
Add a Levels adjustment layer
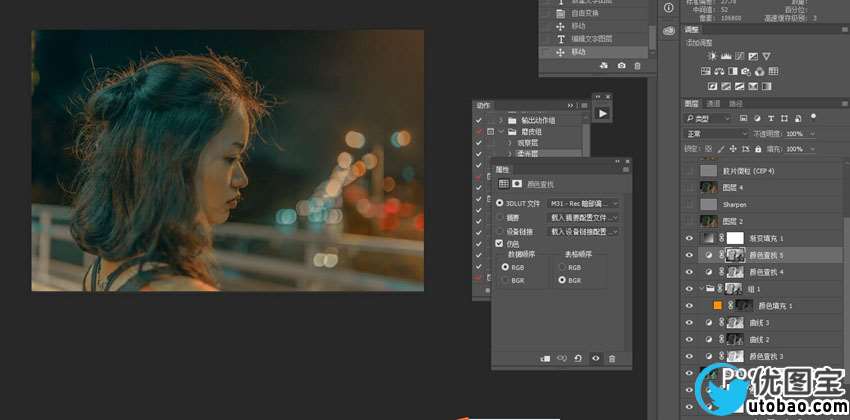726,56
